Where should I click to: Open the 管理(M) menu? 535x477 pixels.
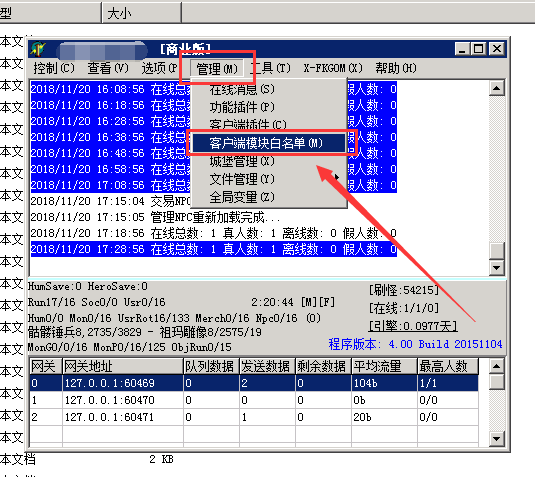click(217, 69)
